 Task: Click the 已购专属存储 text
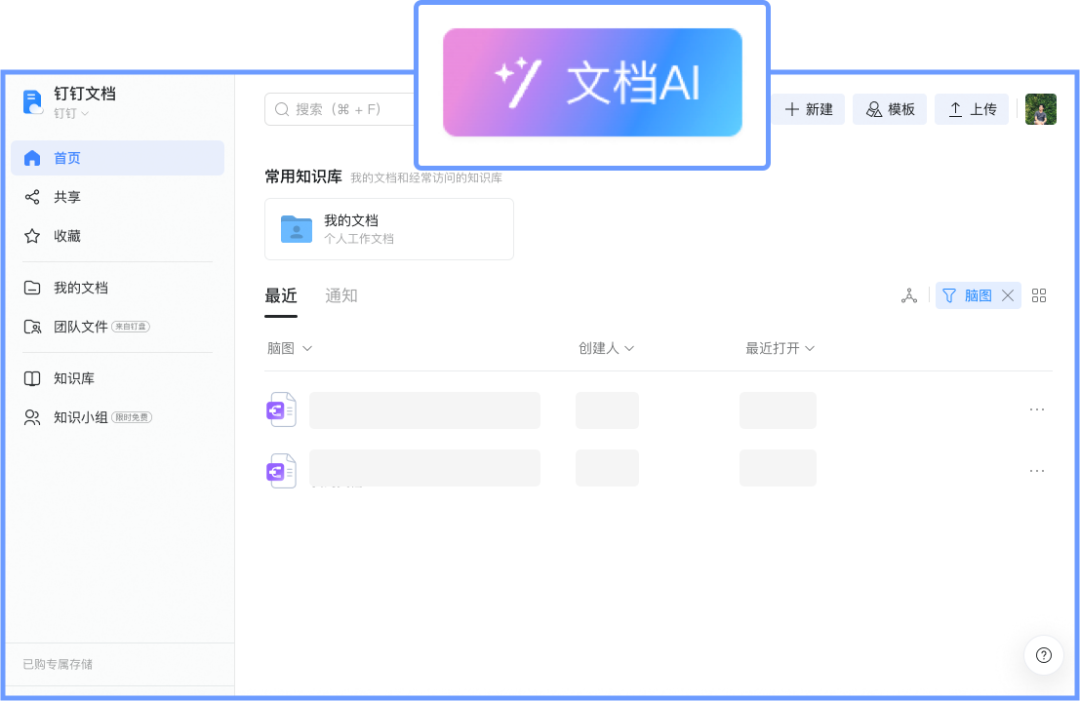tap(58, 664)
